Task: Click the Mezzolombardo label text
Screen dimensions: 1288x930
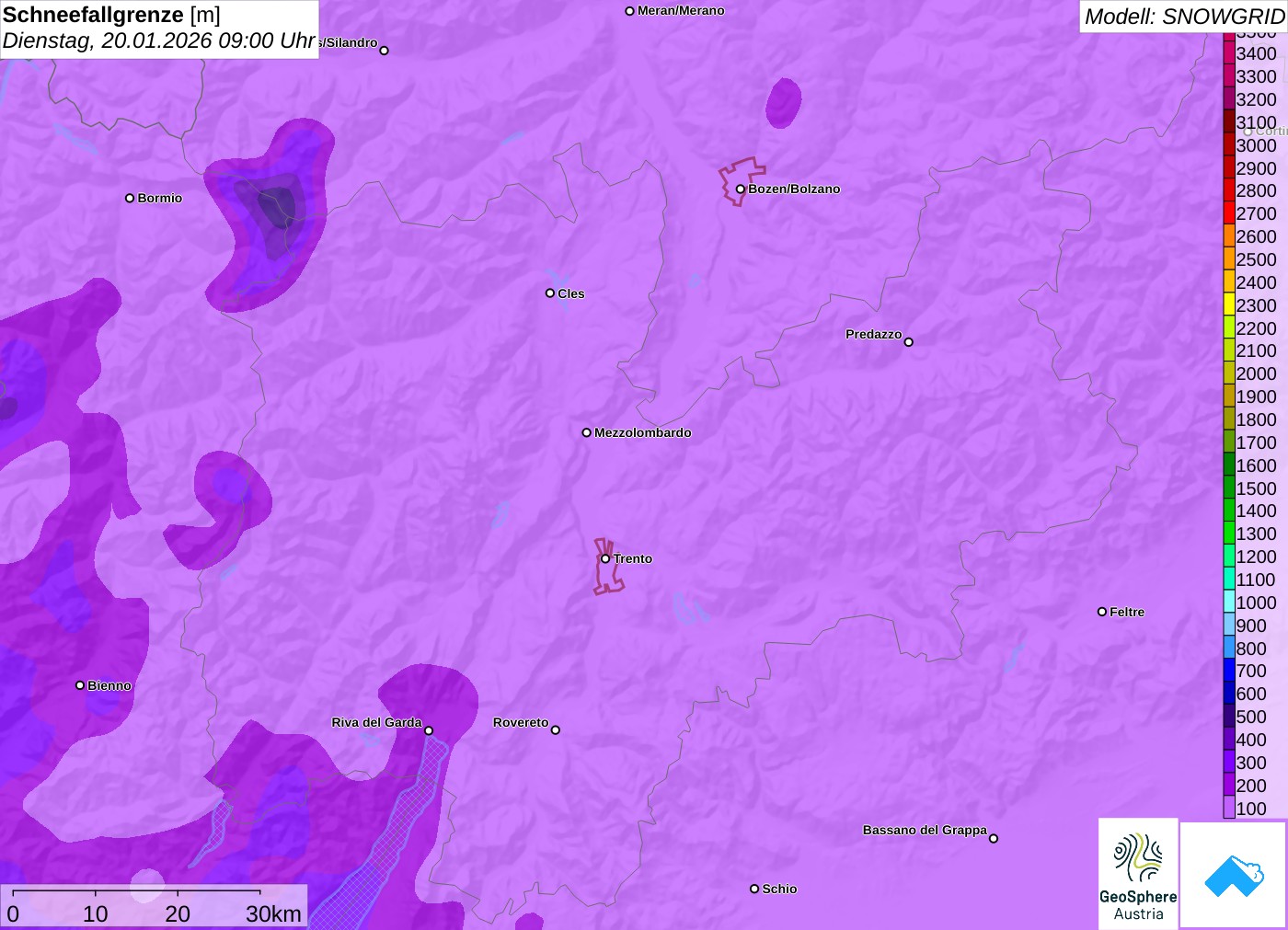Action: click(x=643, y=432)
